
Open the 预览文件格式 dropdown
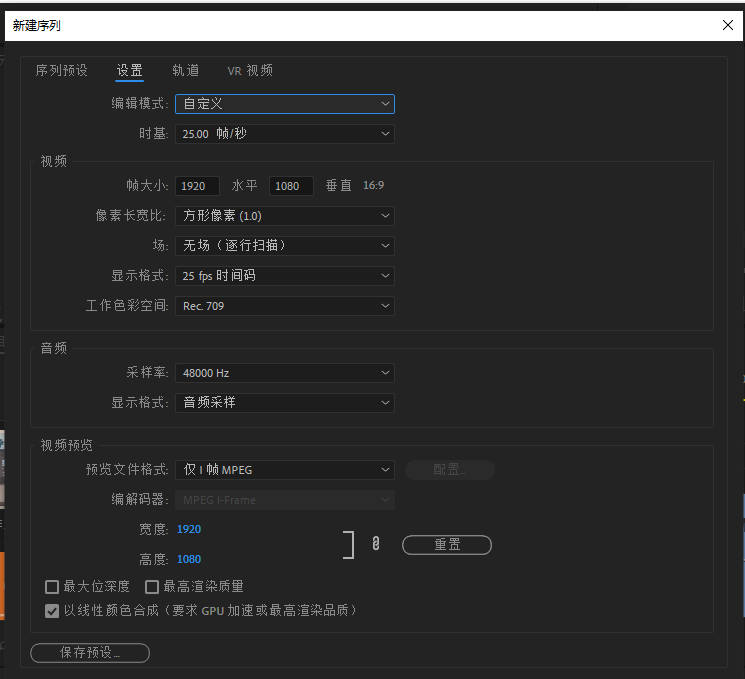pos(284,470)
